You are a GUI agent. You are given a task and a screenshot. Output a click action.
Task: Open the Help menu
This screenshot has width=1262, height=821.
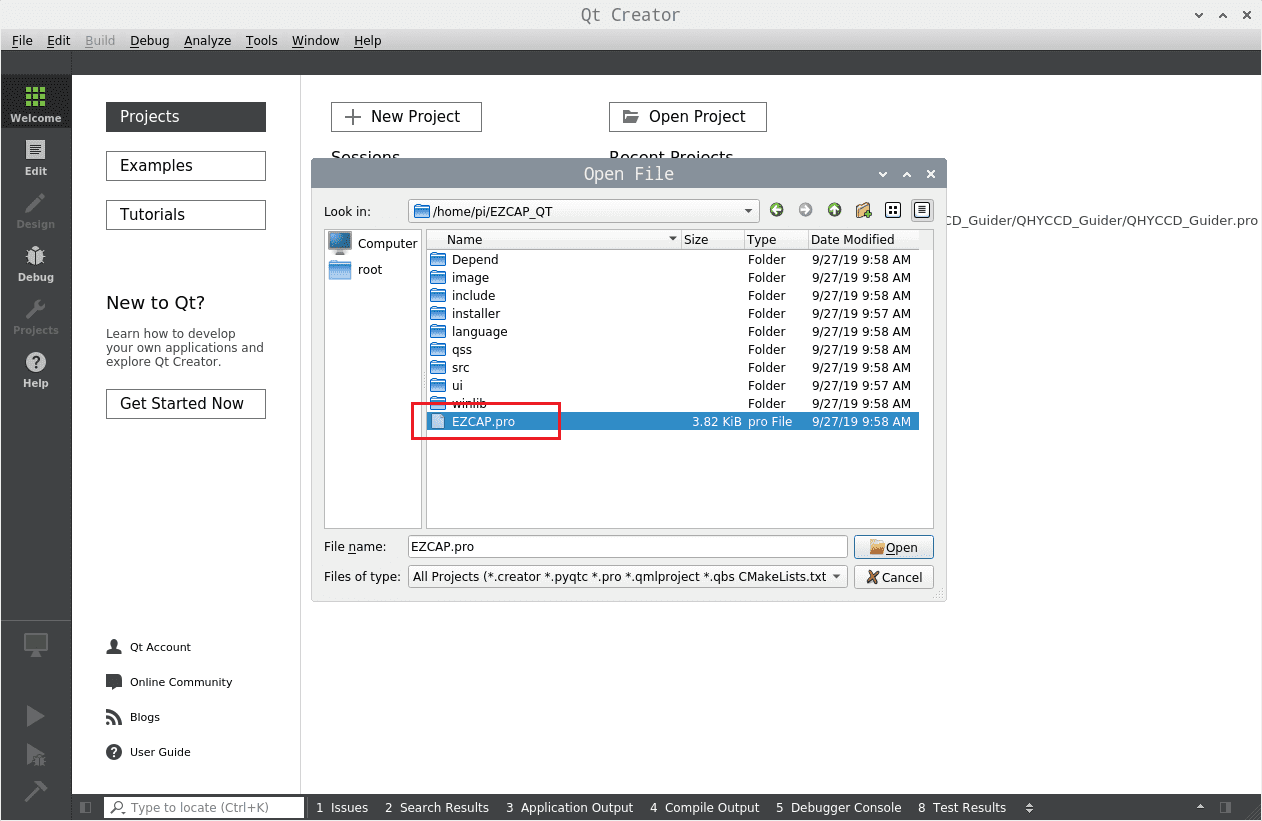(x=367, y=40)
